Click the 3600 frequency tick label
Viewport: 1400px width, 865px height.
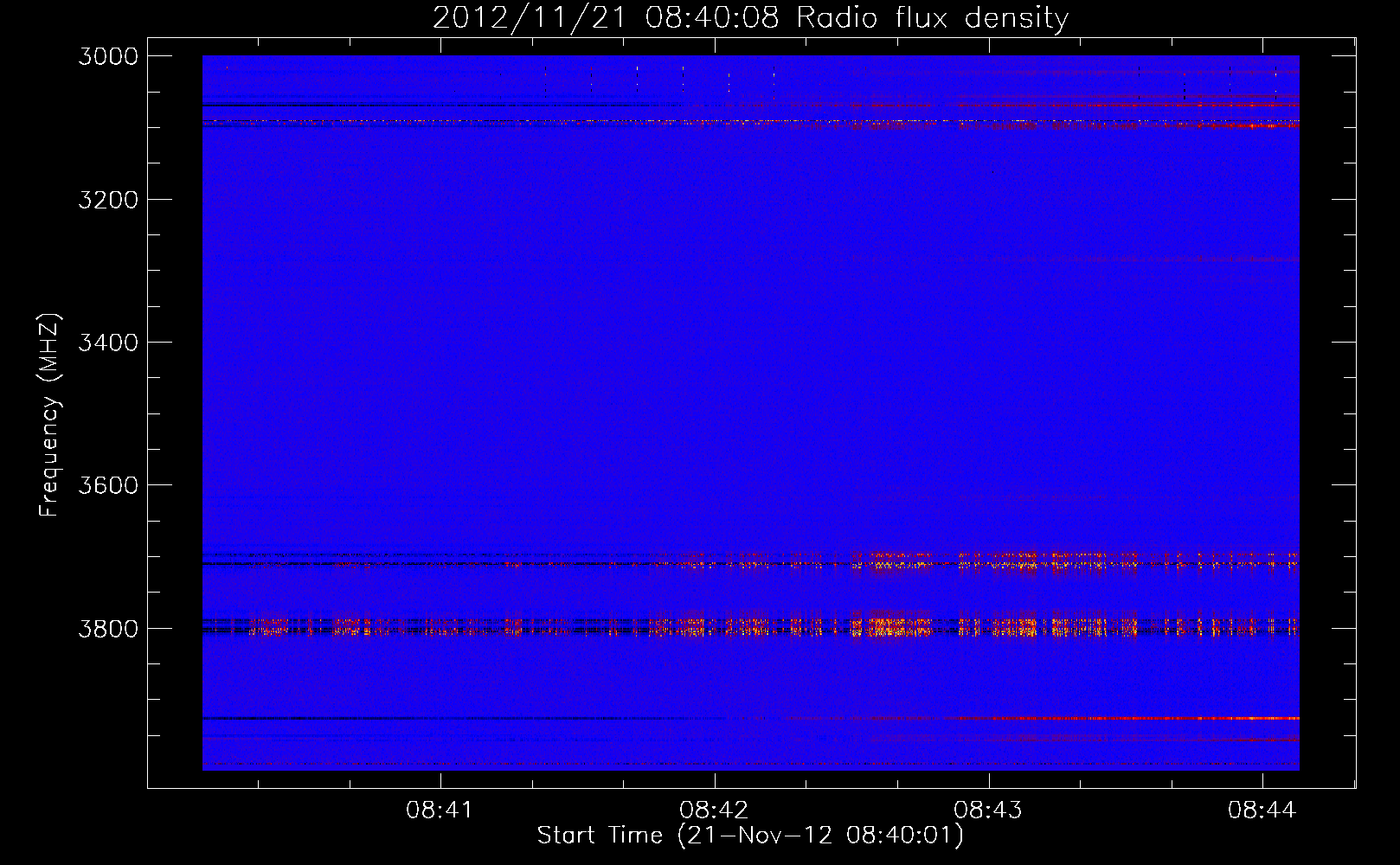(108, 485)
